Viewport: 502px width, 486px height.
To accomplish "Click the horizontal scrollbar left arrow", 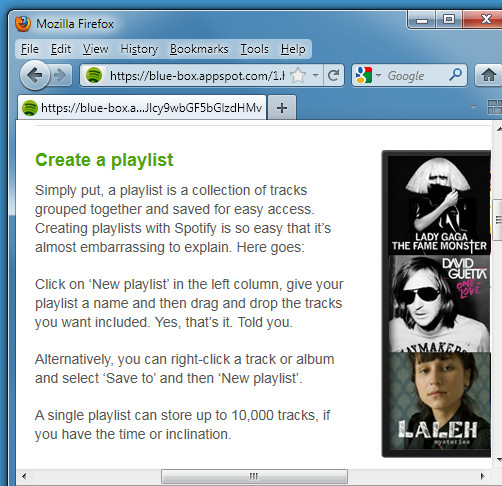I will coord(24,476).
